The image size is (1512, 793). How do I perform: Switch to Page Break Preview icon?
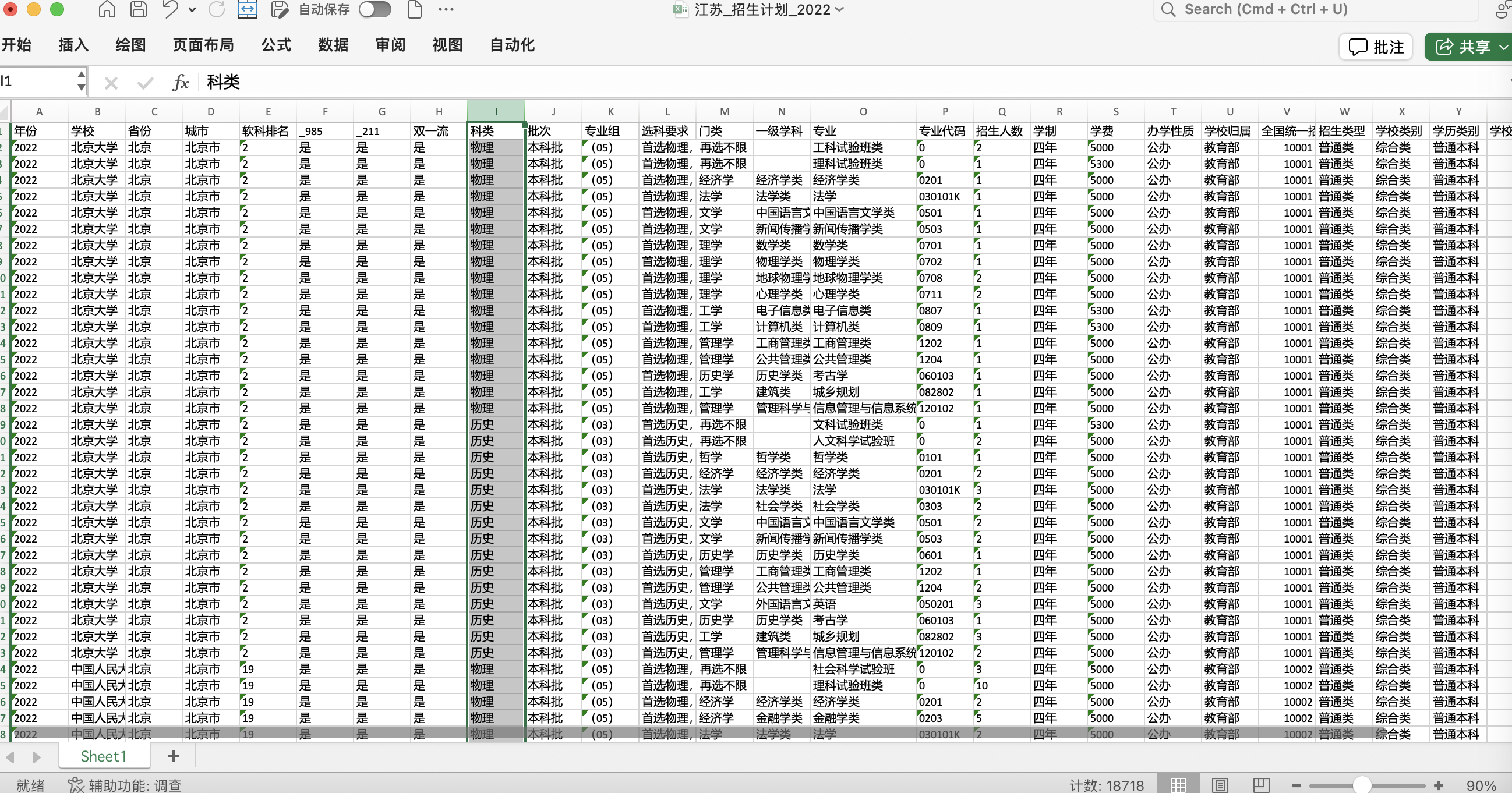point(1261,785)
